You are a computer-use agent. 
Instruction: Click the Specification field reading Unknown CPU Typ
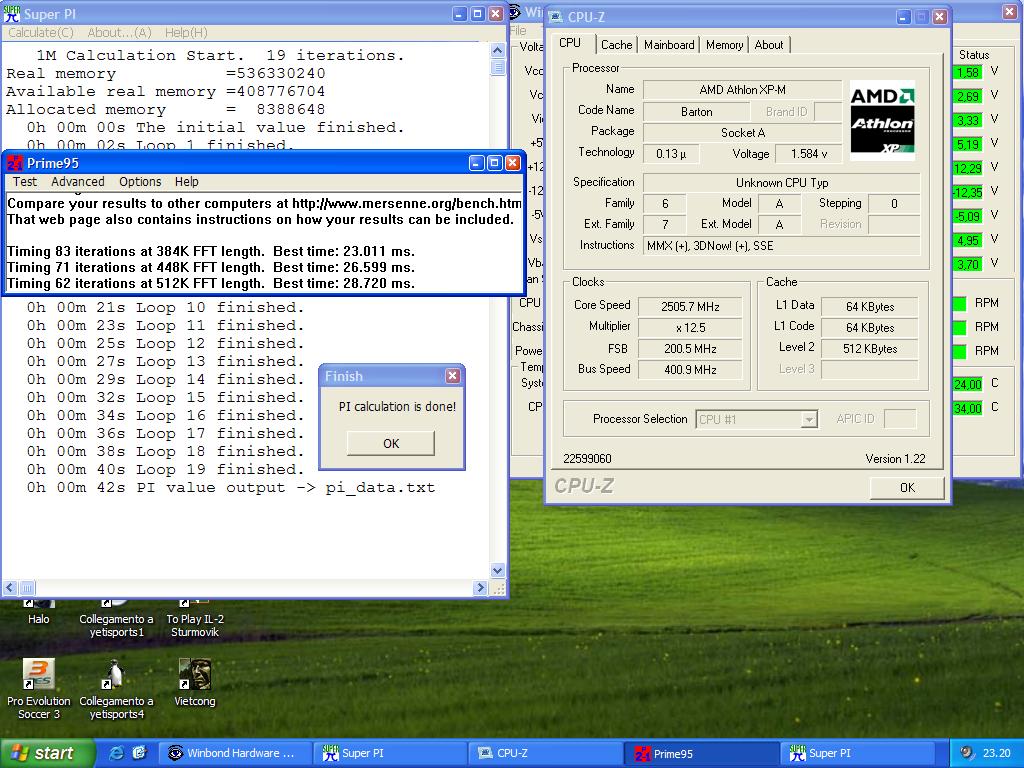[782, 183]
